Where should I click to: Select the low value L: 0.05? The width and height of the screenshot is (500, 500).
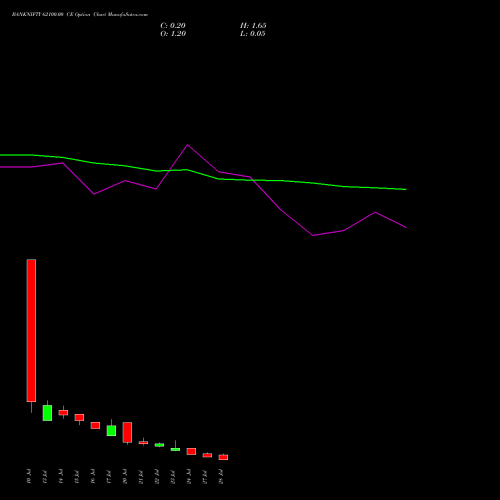(x=253, y=34)
